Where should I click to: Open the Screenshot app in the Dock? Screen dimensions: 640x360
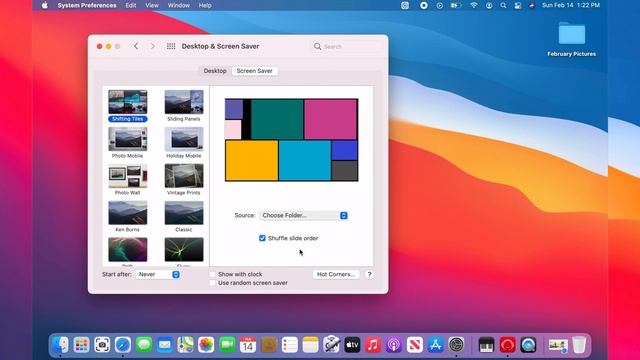[x=102, y=345]
